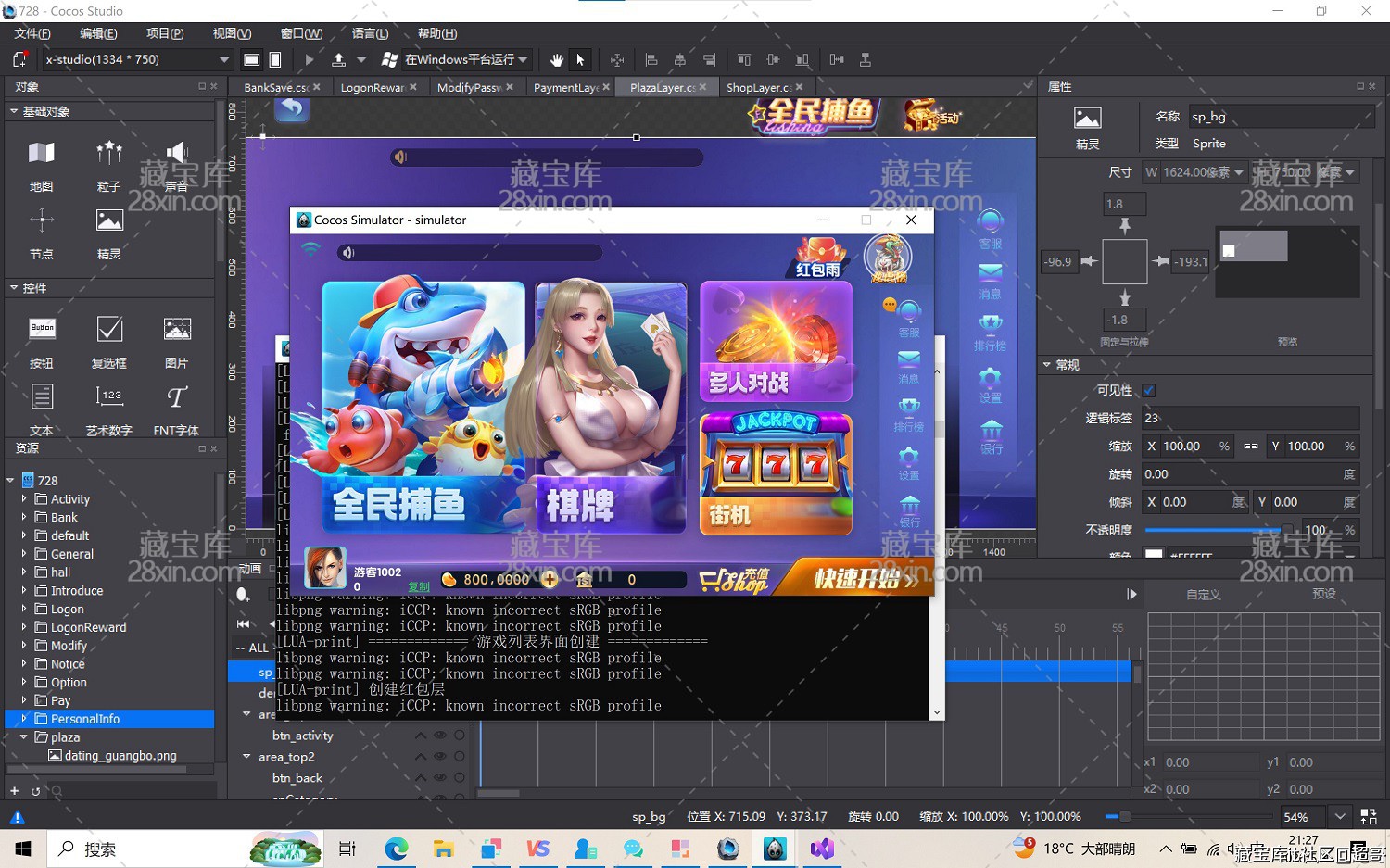Screen dimensions: 1390x868
Task: Open the 视图(V) menu
Action: pyautogui.click(x=232, y=33)
